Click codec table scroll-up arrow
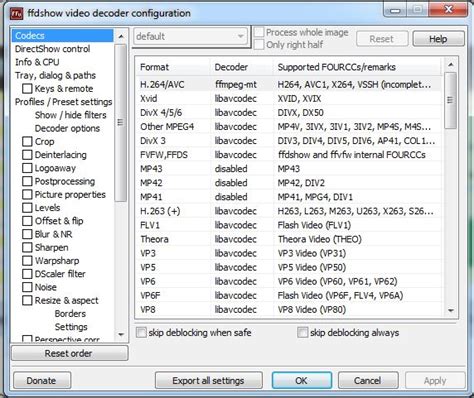Screen dimensions: 474x398 (451, 64)
